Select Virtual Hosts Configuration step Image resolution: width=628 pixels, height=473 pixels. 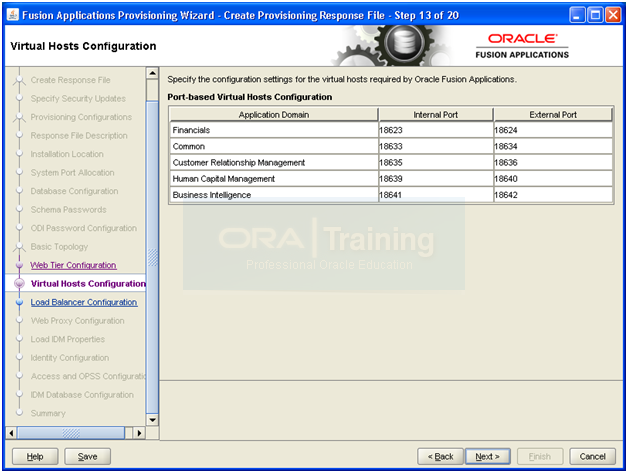click(x=88, y=284)
